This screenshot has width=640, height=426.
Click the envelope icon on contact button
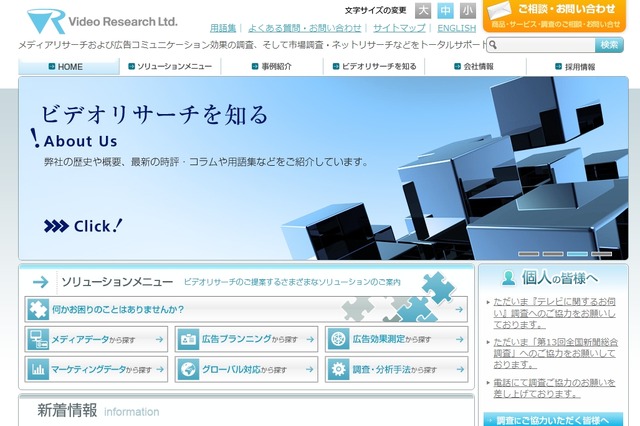[499, 10]
